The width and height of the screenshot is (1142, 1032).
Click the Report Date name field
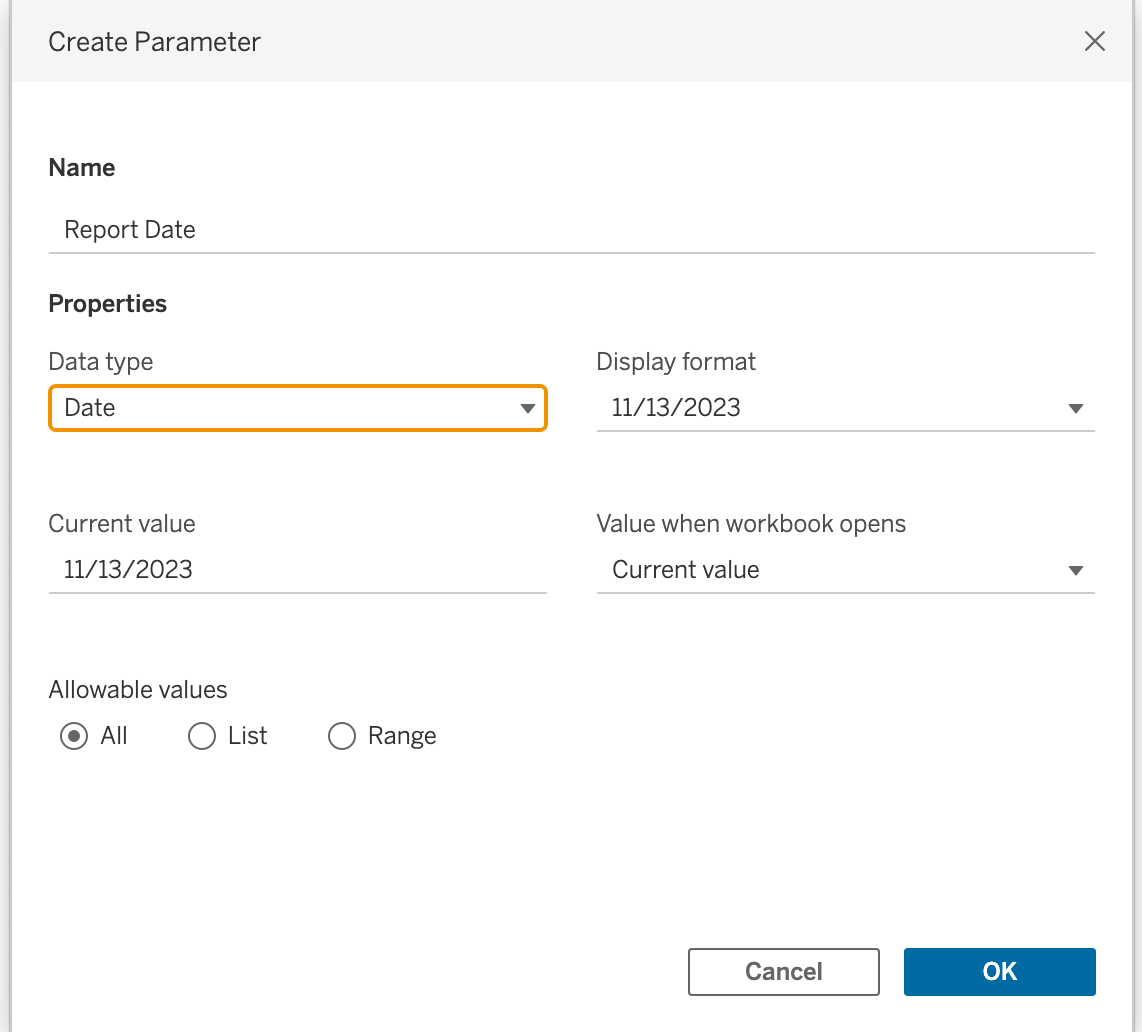[572, 230]
